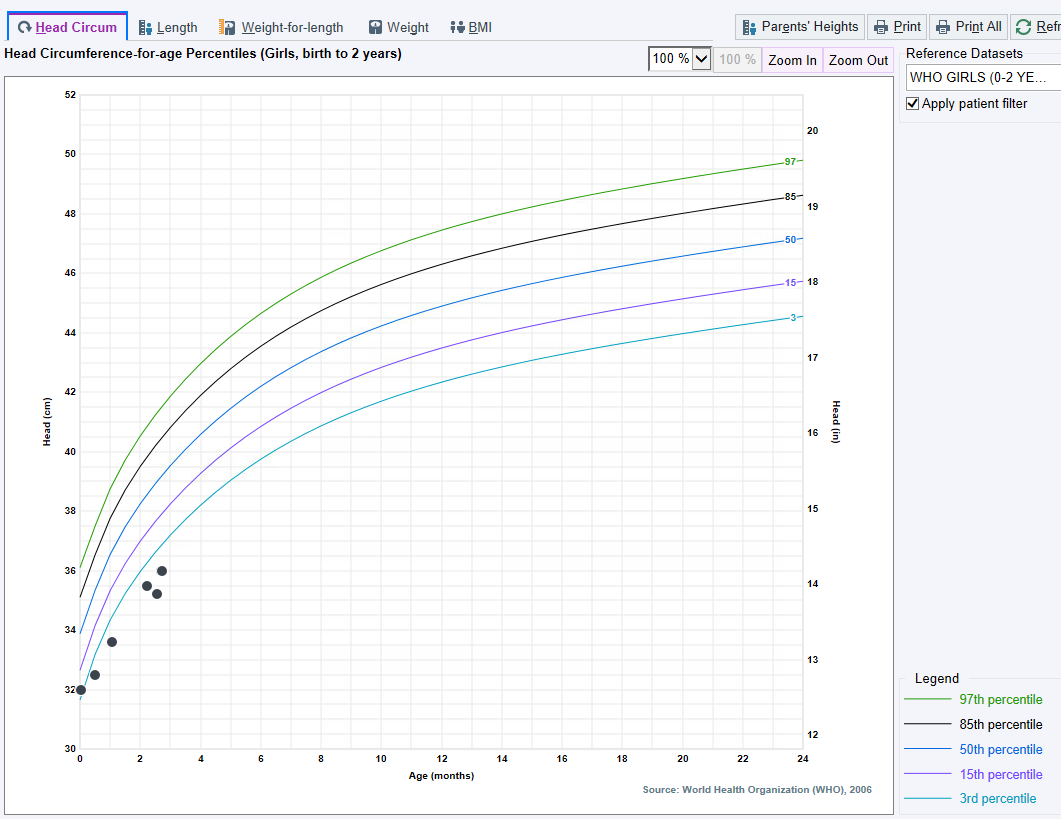Click the BMI people icon
Viewport: 1061px width, 819px height.
(x=457, y=27)
